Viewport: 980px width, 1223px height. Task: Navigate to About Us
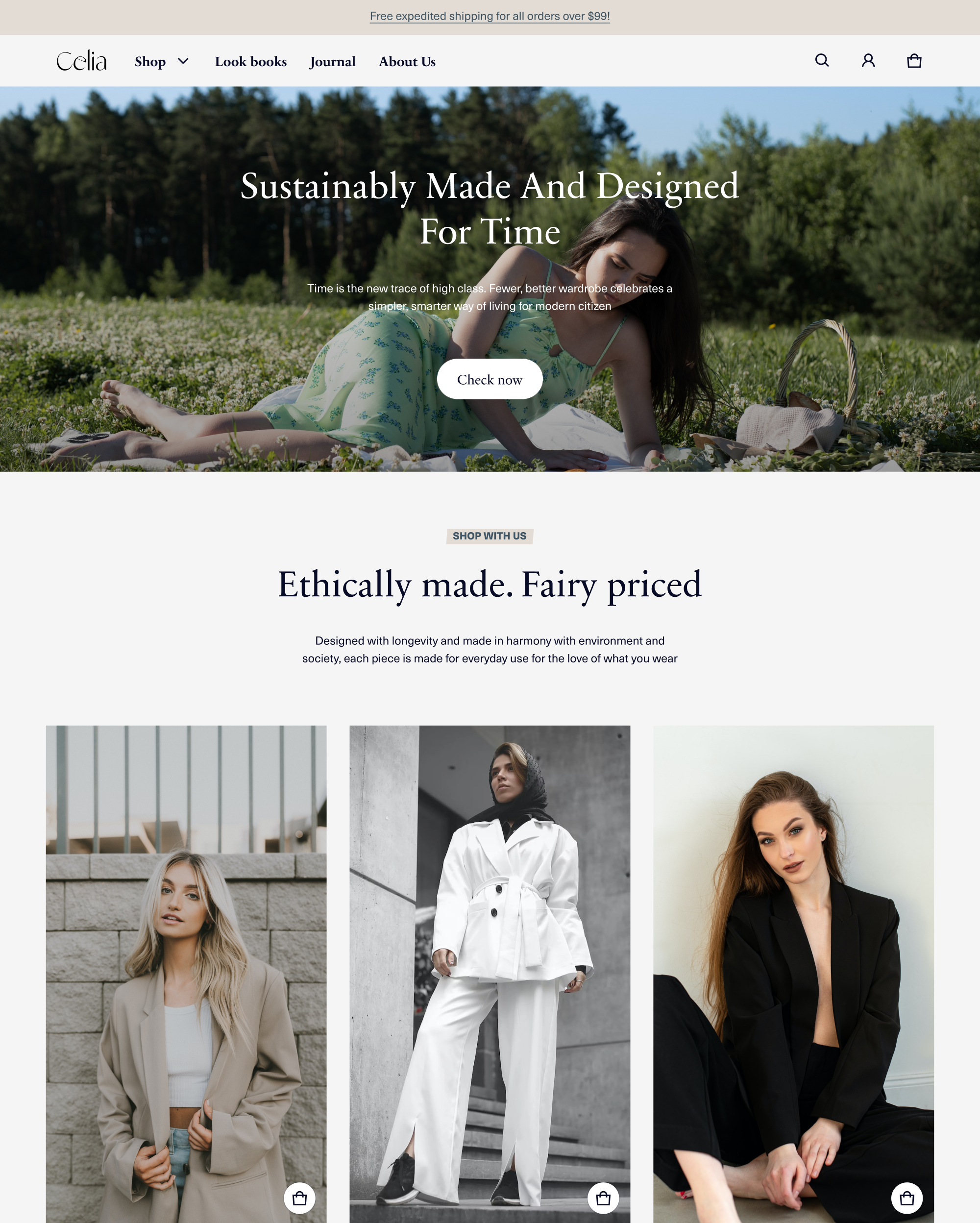(407, 61)
